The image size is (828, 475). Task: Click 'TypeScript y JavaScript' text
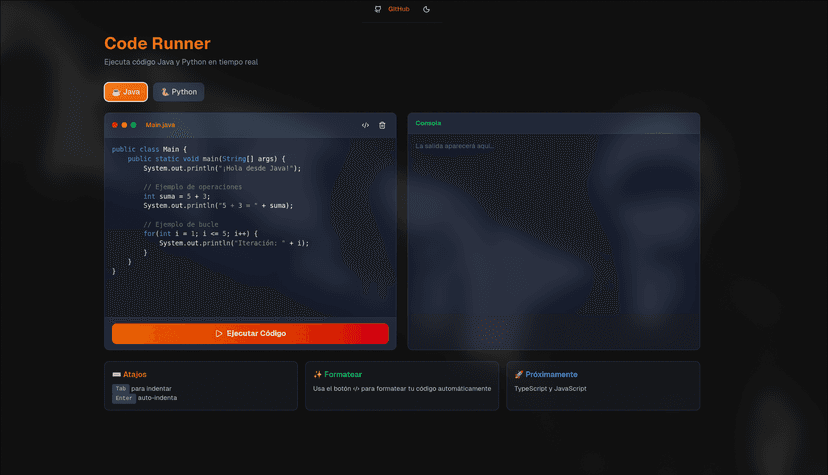pos(550,388)
